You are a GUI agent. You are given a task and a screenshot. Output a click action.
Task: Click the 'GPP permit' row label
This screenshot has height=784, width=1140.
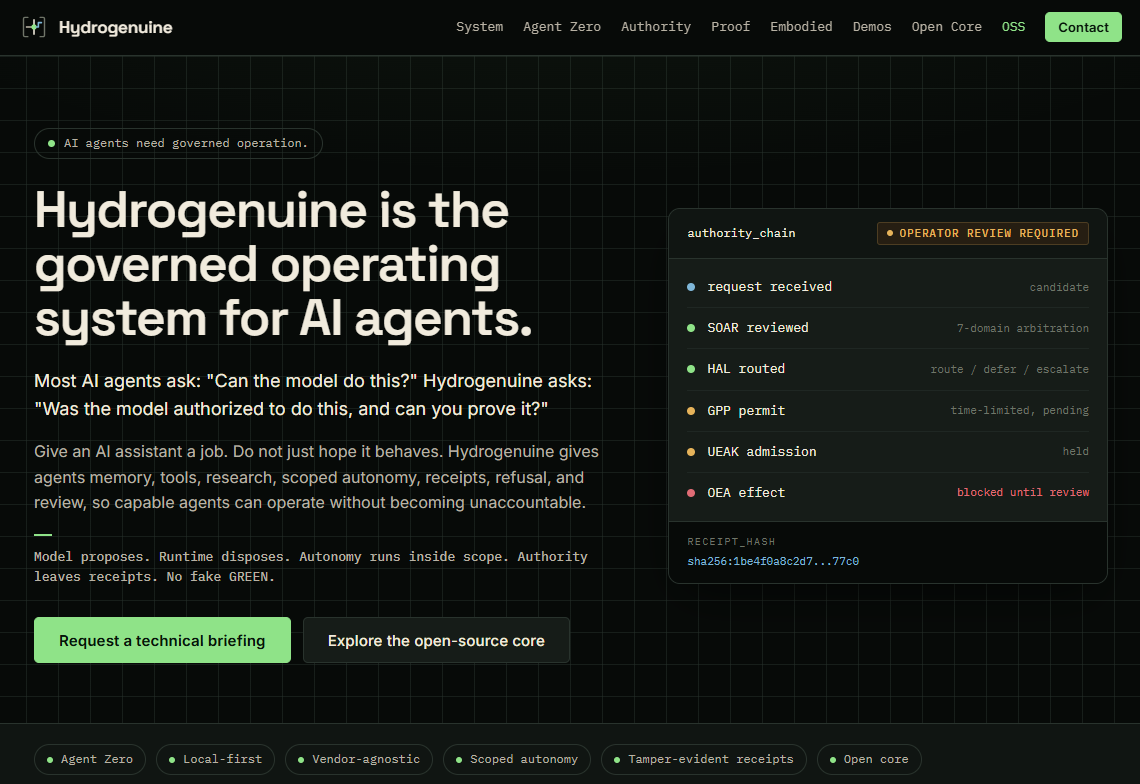tap(746, 410)
